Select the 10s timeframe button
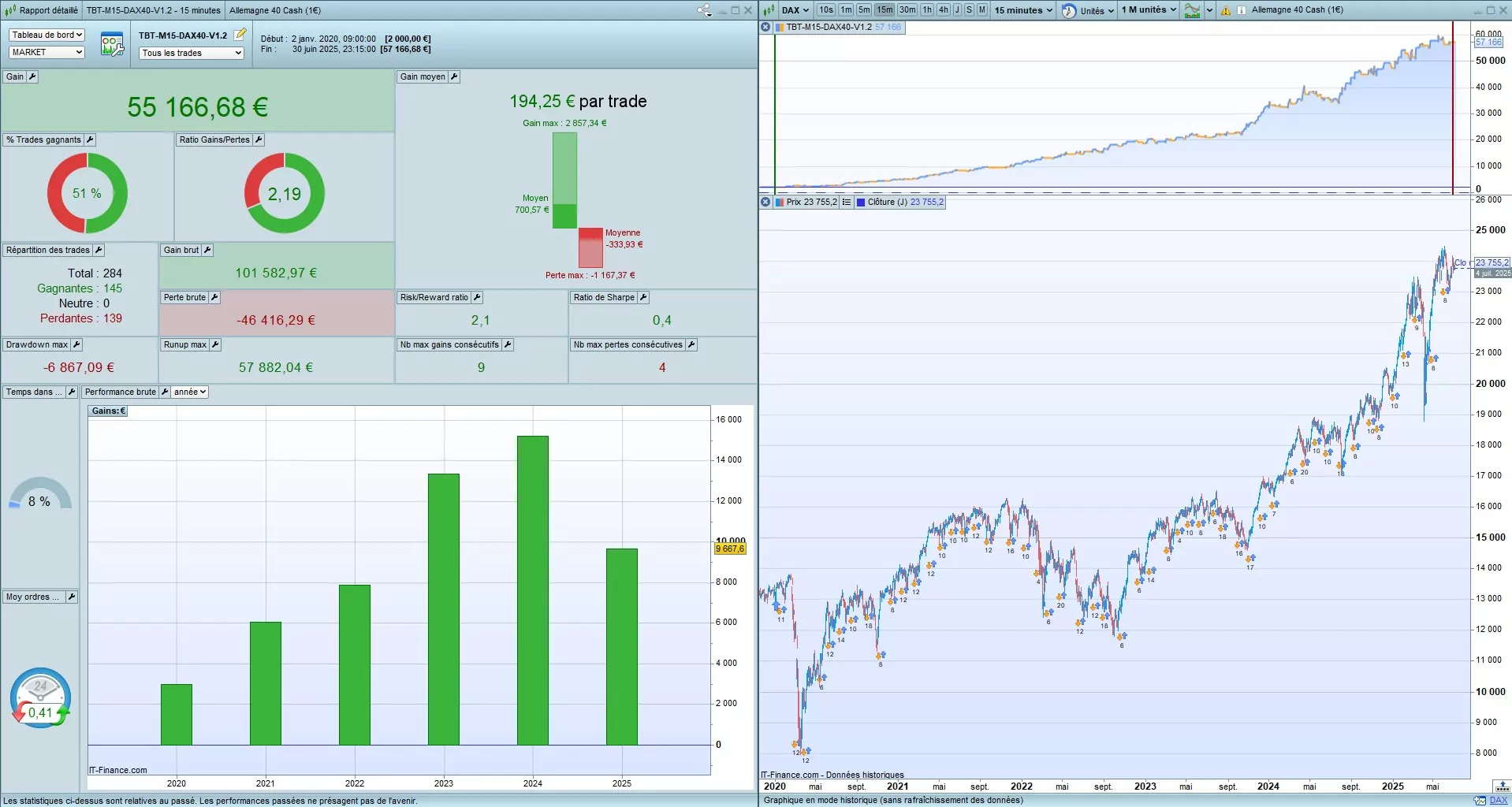 (x=825, y=10)
